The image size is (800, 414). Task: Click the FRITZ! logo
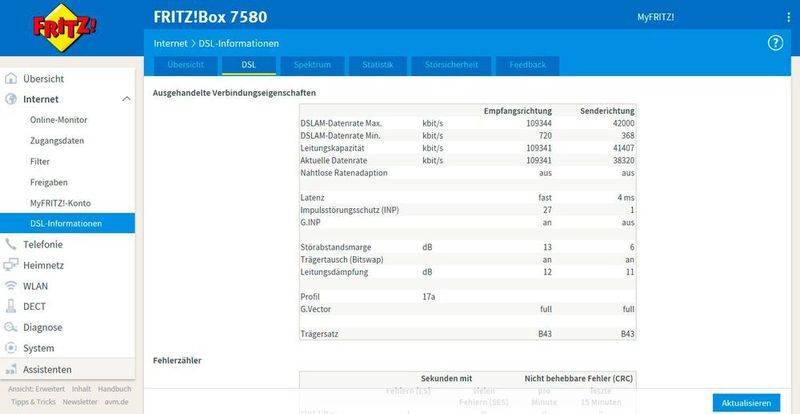(x=64, y=28)
